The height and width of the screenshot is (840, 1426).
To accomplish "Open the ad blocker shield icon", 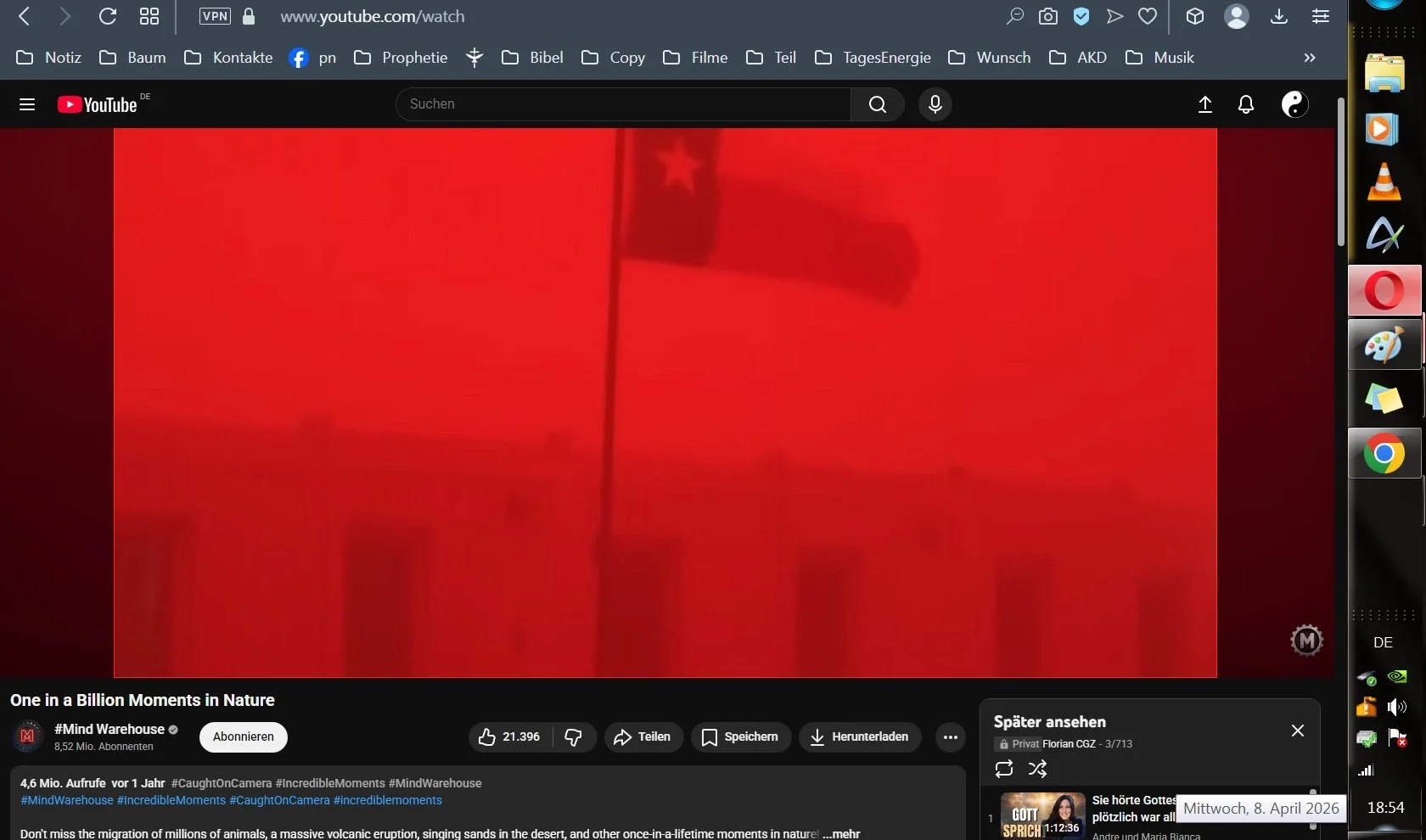I will (x=1081, y=16).
